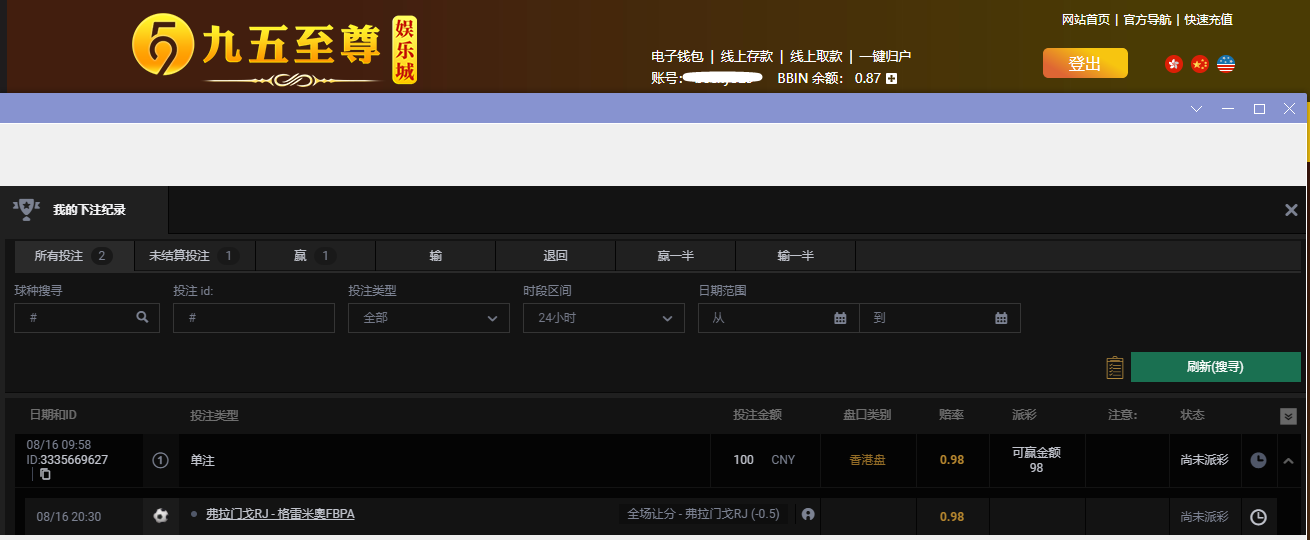Click the clock icon on 弗拉门戈RJ match row
The image size is (1310, 540).
(x=1259, y=517)
